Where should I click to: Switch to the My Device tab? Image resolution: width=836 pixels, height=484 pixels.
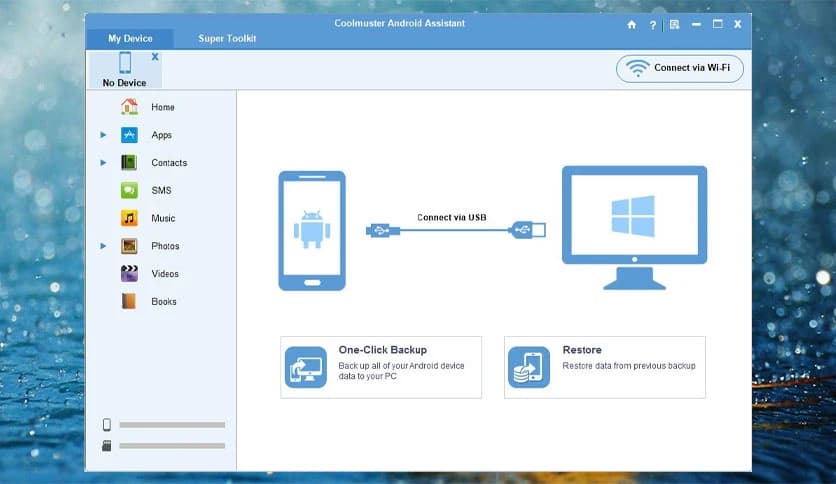(130, 38)
